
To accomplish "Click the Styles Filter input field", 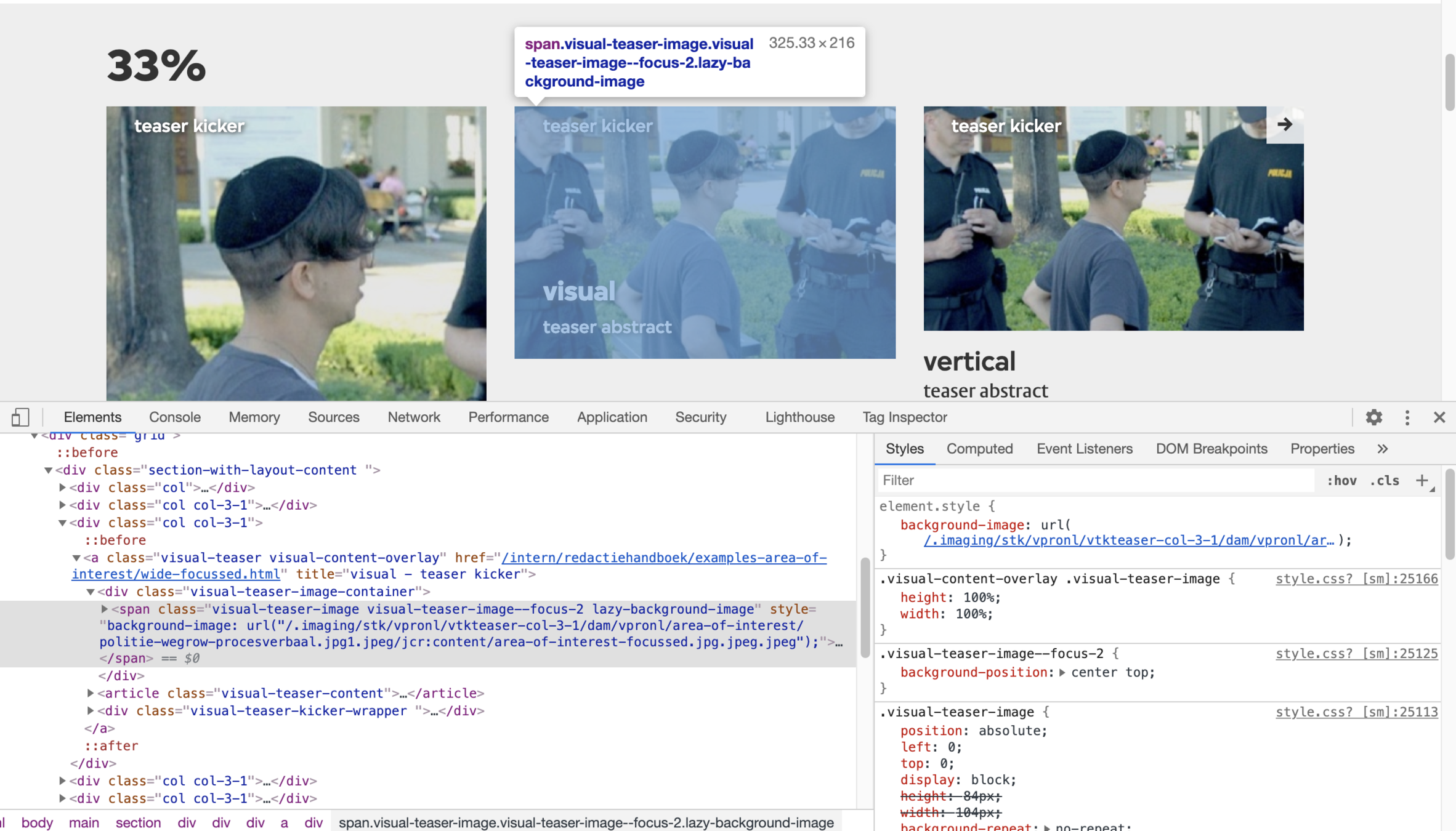I will [x=1096, y=481].
